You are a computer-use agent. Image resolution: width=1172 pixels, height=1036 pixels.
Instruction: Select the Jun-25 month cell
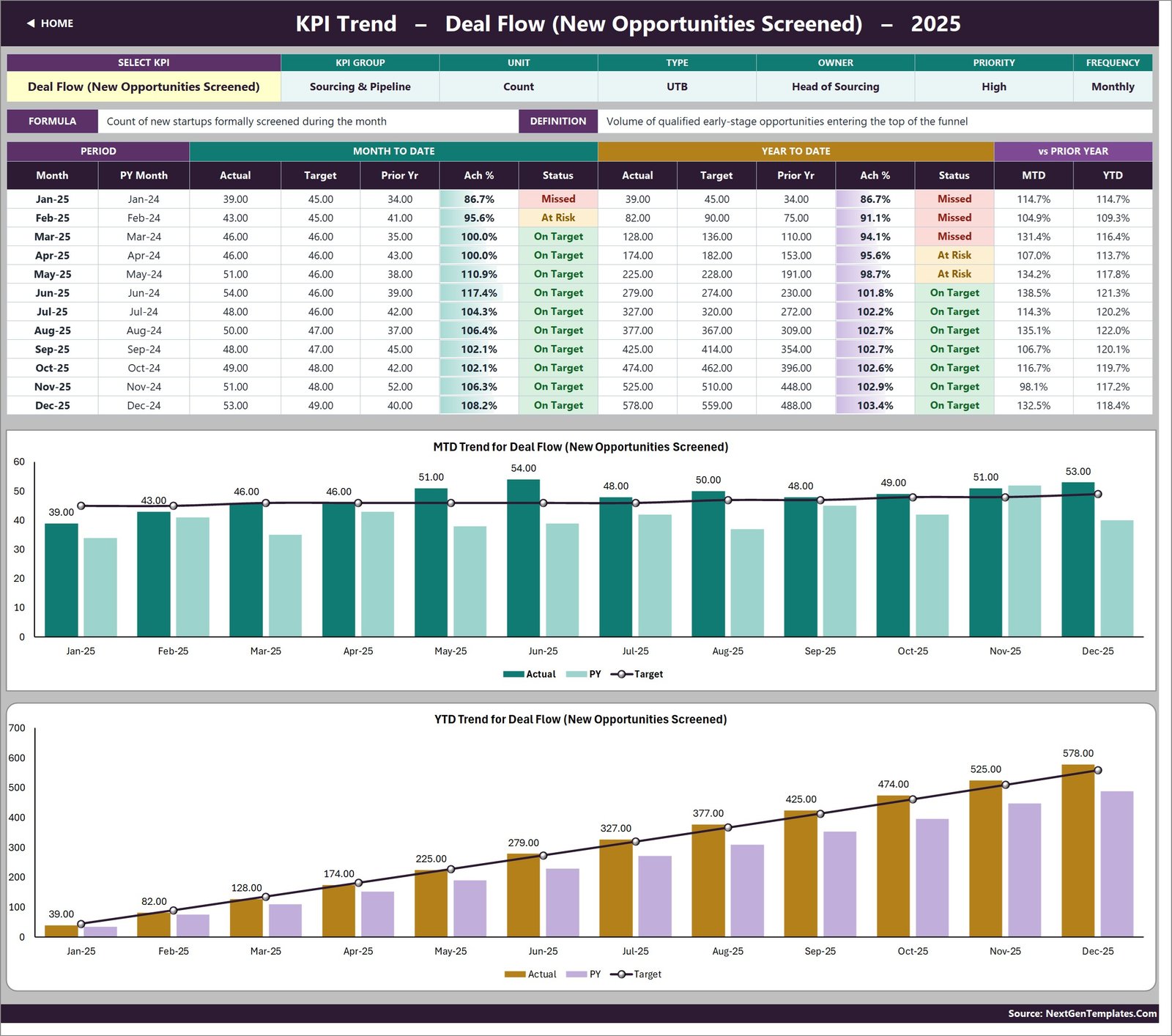coord(52,293)
